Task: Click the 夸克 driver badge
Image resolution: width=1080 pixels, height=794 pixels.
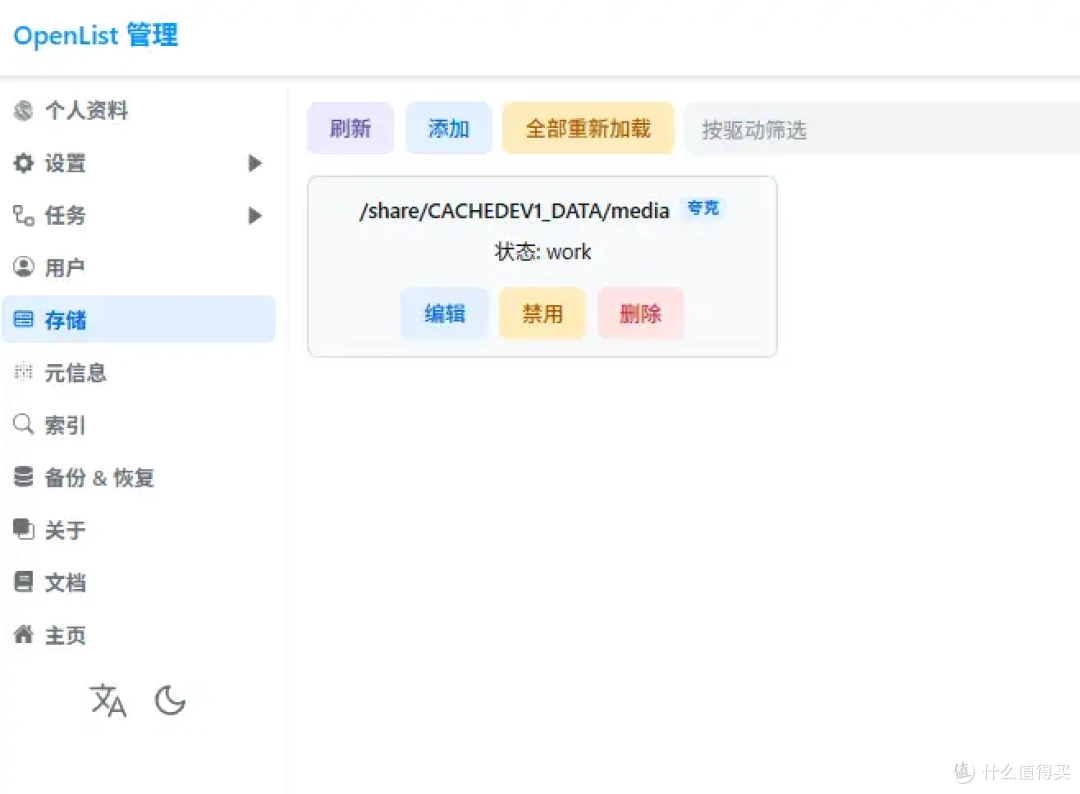Action: (703, 208)
